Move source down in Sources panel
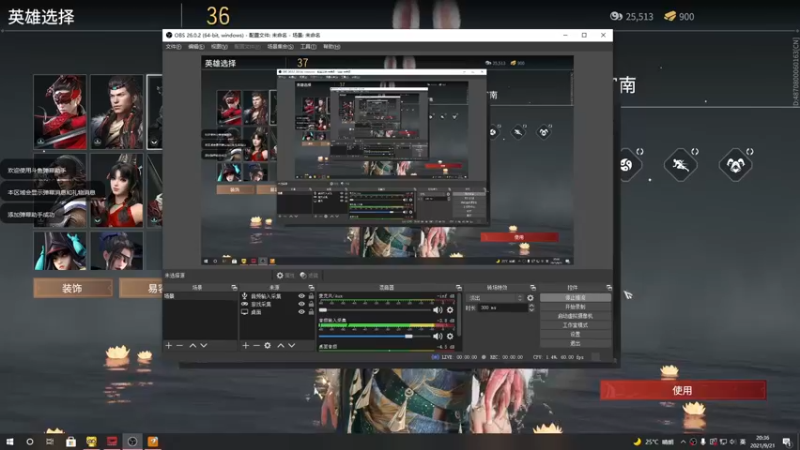This screenshot has width=800, height=450. coord(292,345)
